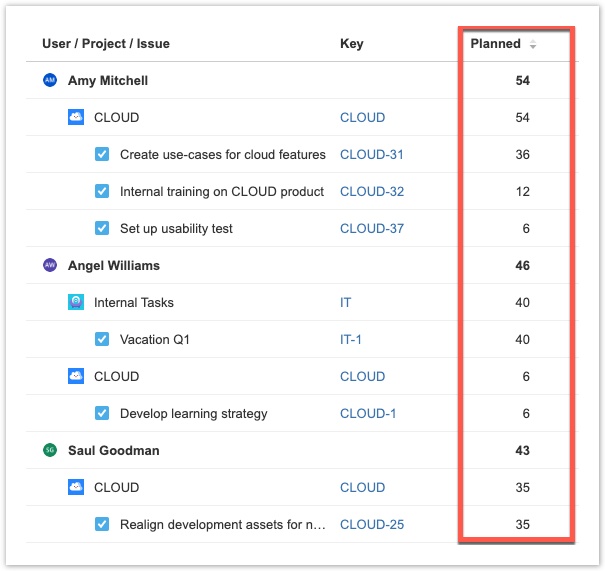Sort by the Key column header
This screenshot has width=605, height=571.
[x=351, y=44]
